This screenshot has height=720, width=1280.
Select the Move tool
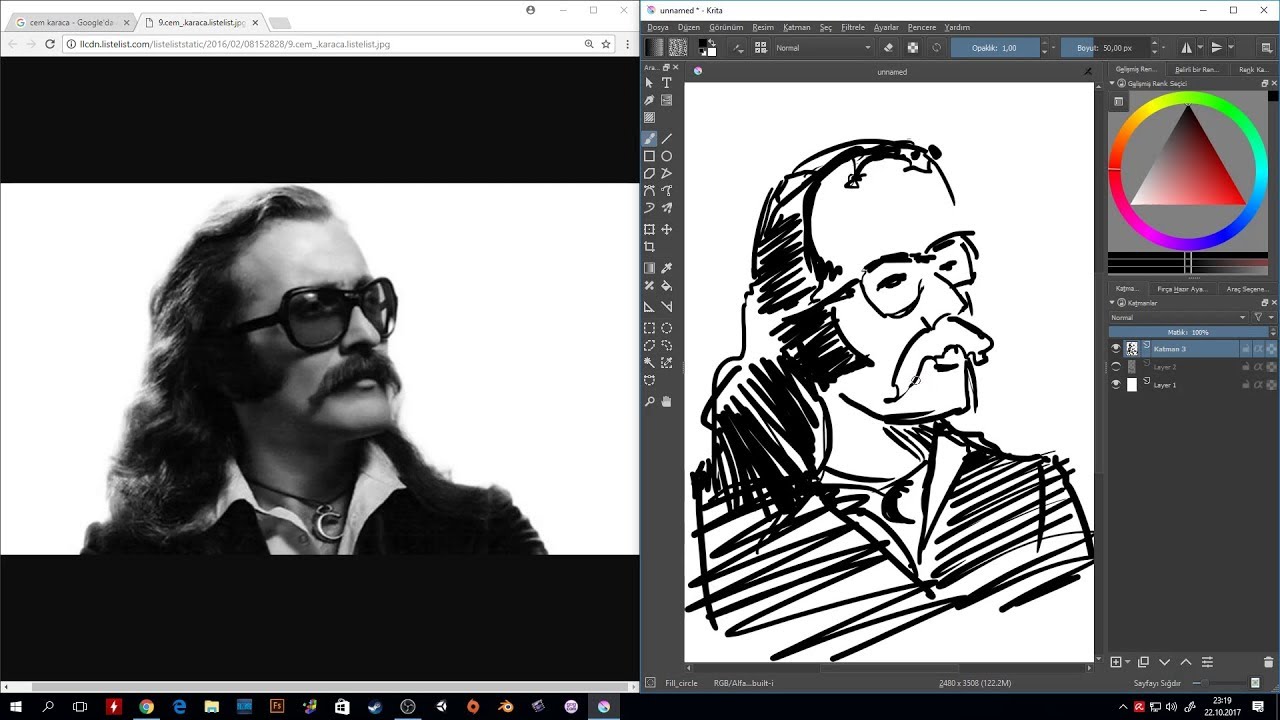(x=667, y=230)
